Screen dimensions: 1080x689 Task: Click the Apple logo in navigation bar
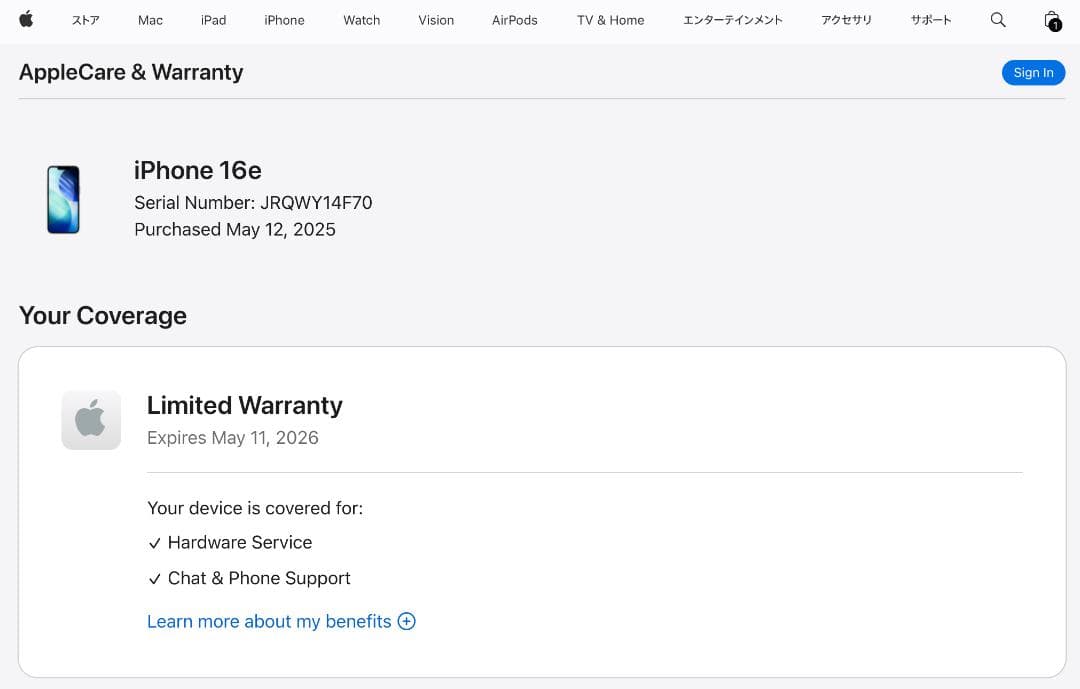click(x=26, y=20)
